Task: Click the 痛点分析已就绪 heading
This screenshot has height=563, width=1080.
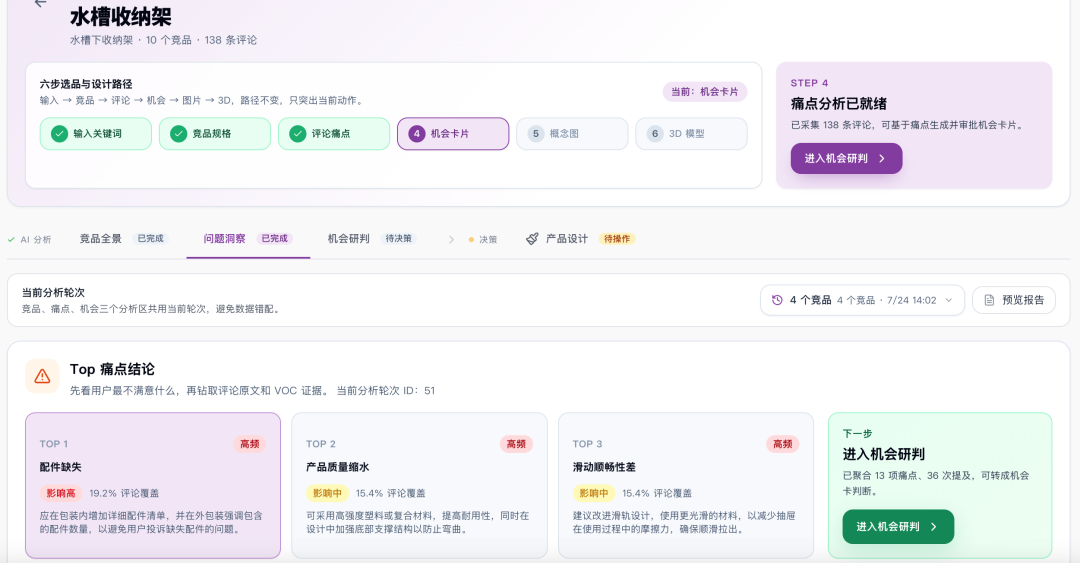Action: pyautogui.click(x=839, y=103)
